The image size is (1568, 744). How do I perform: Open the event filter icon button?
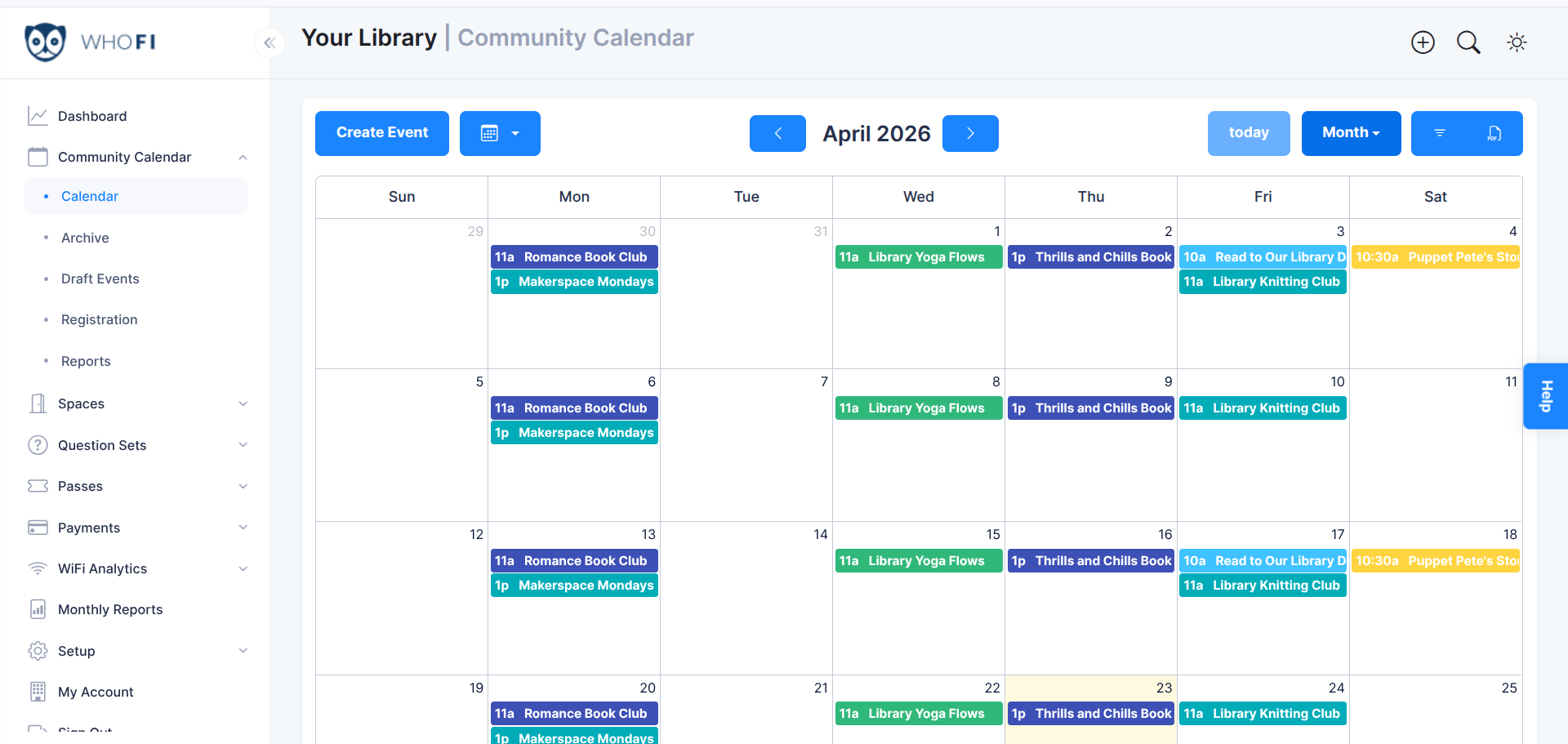[x=1440, y=133]
